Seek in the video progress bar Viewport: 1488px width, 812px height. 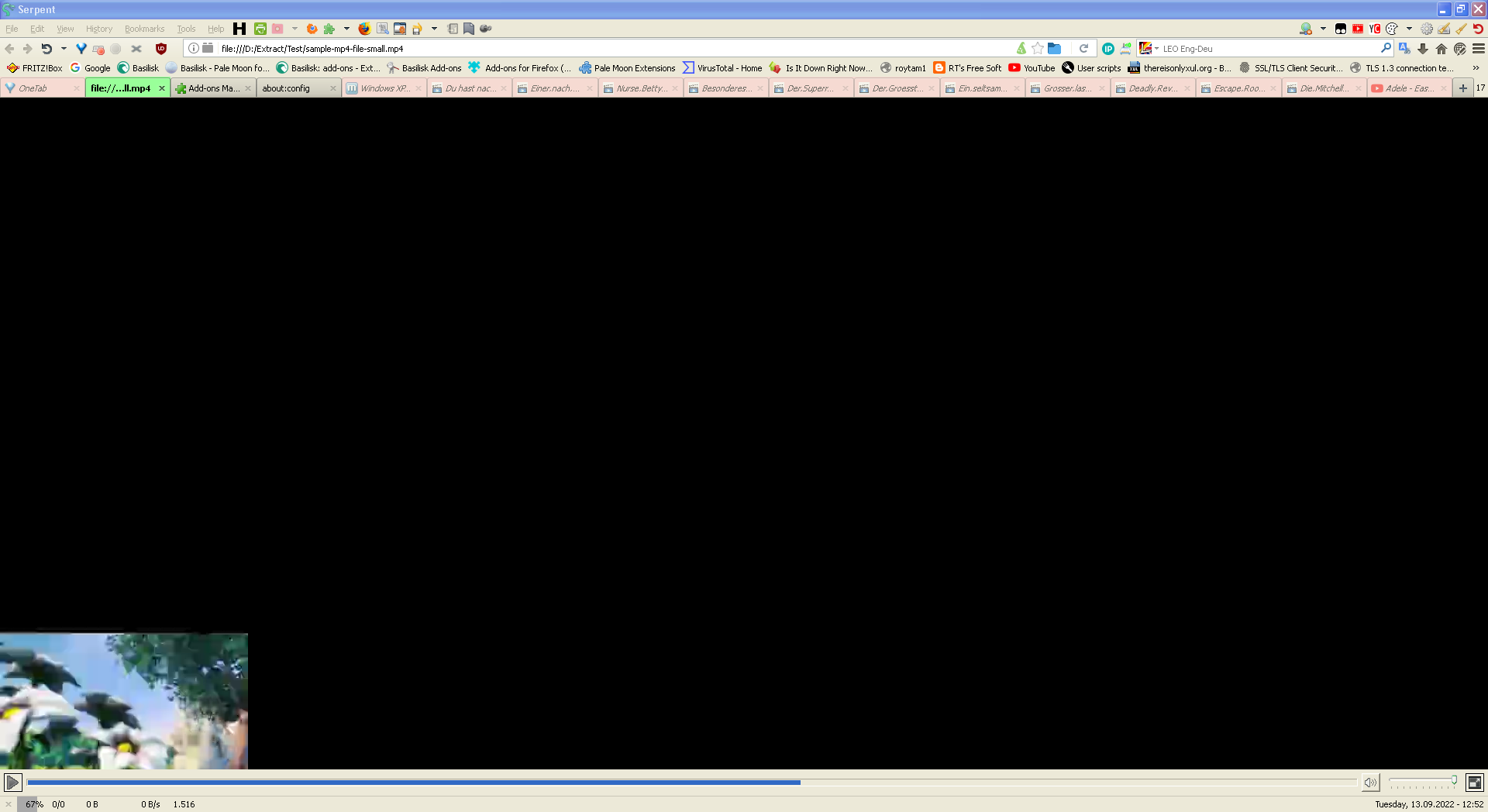(691, 783)
